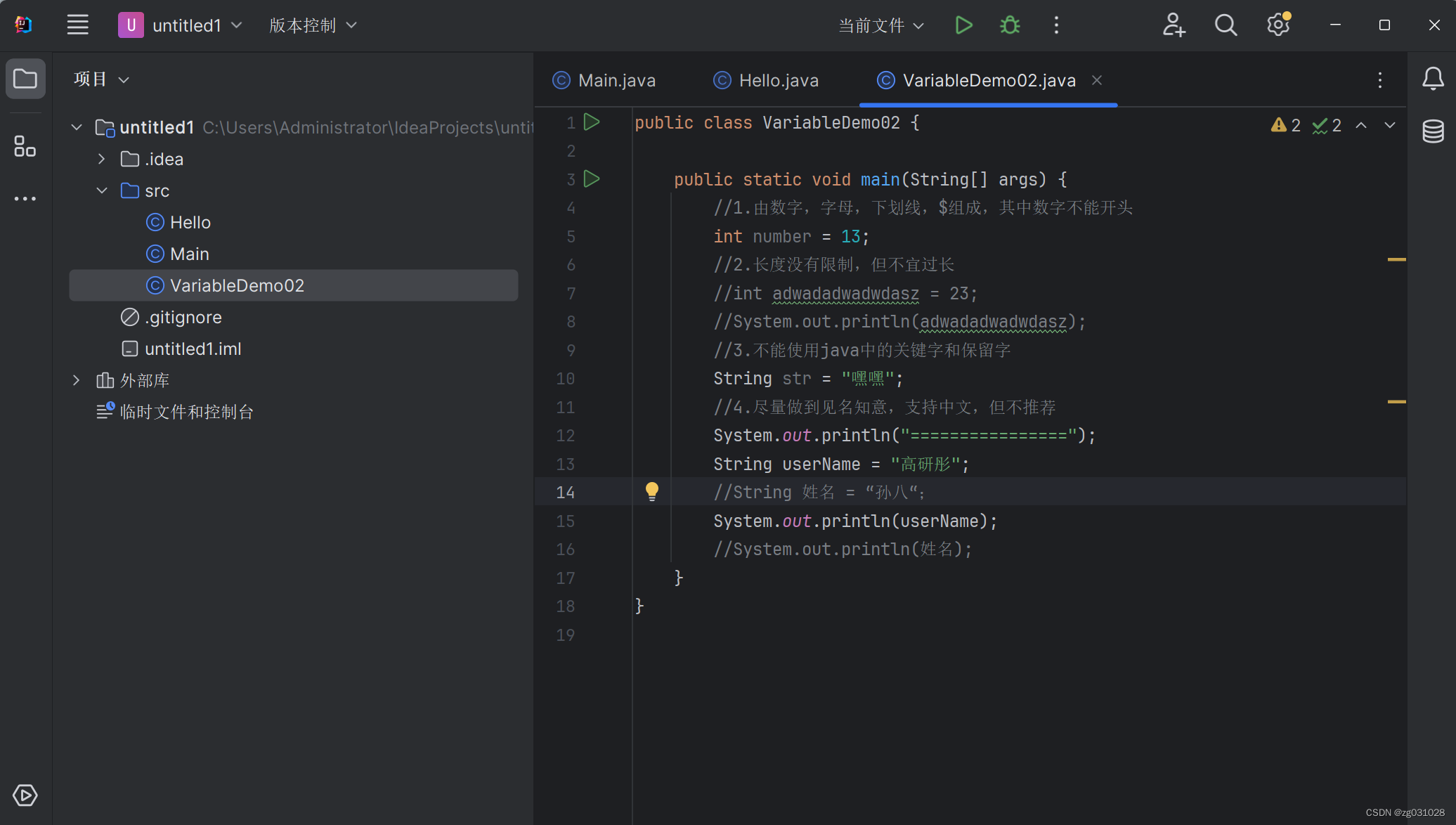Collapse the src folder in project tree
The height and width of the screenshot is (825, 1456).
pos(102,190)
